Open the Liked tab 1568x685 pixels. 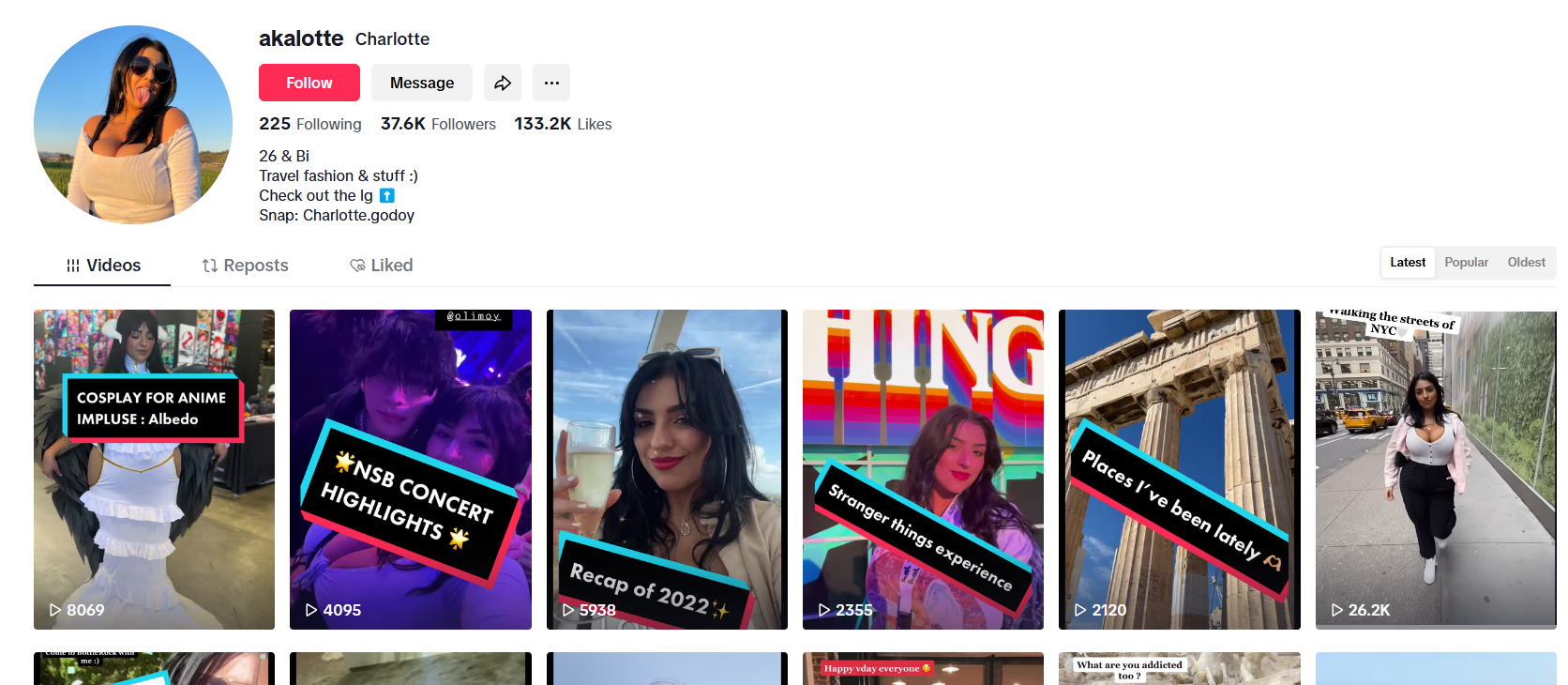pos(382,266)
